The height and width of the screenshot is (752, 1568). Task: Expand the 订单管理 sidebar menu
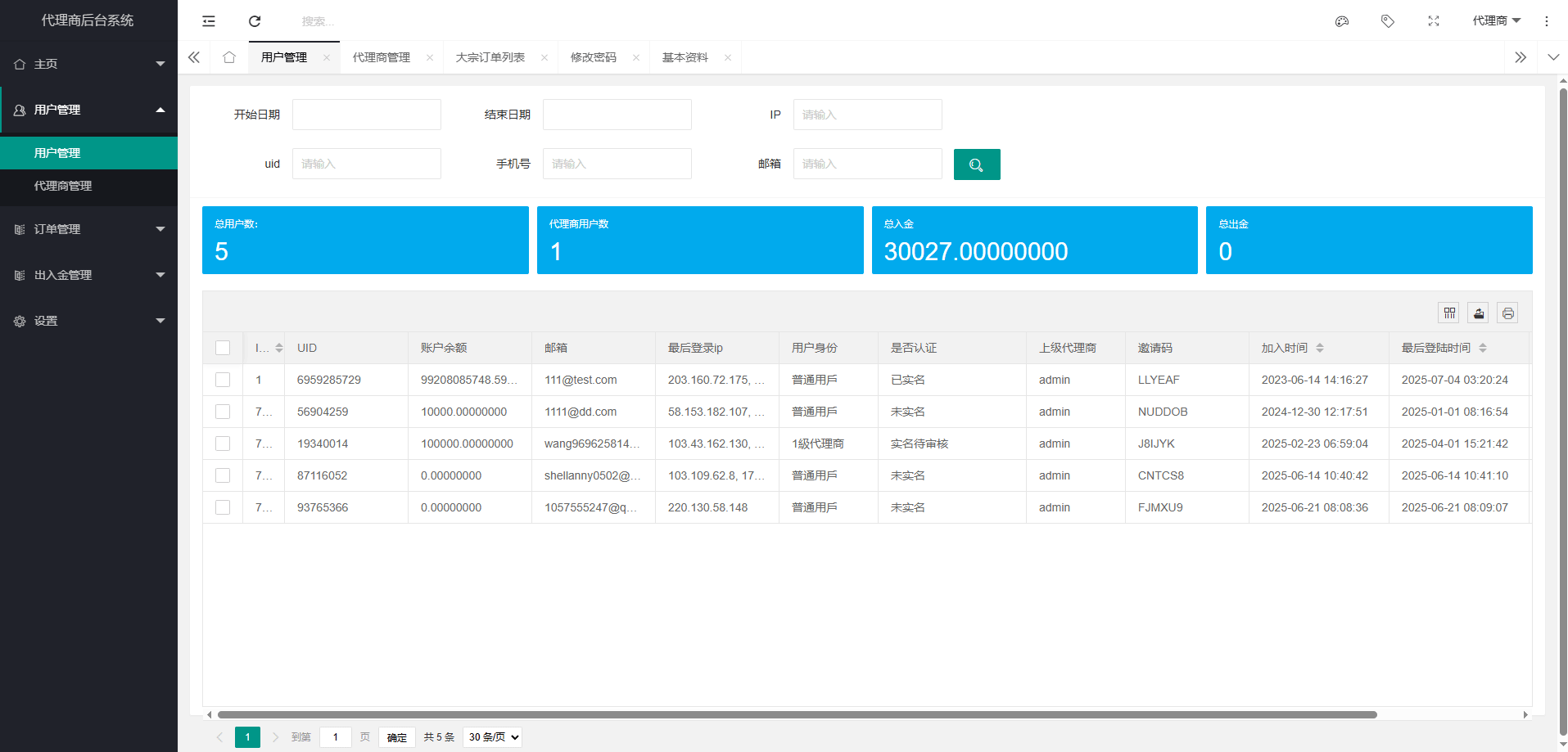coord(88,229)
